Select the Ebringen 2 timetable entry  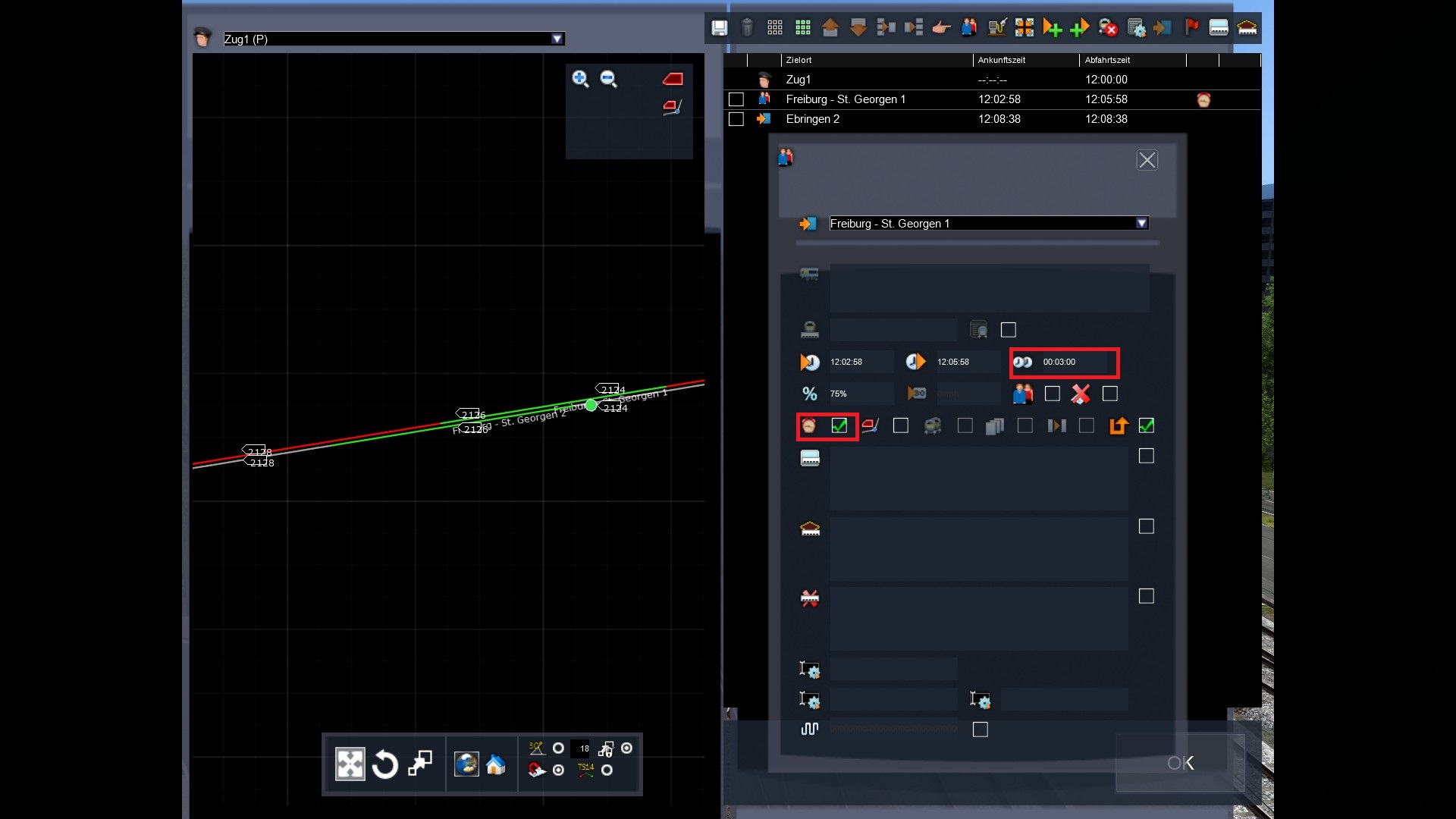[812, 119]
